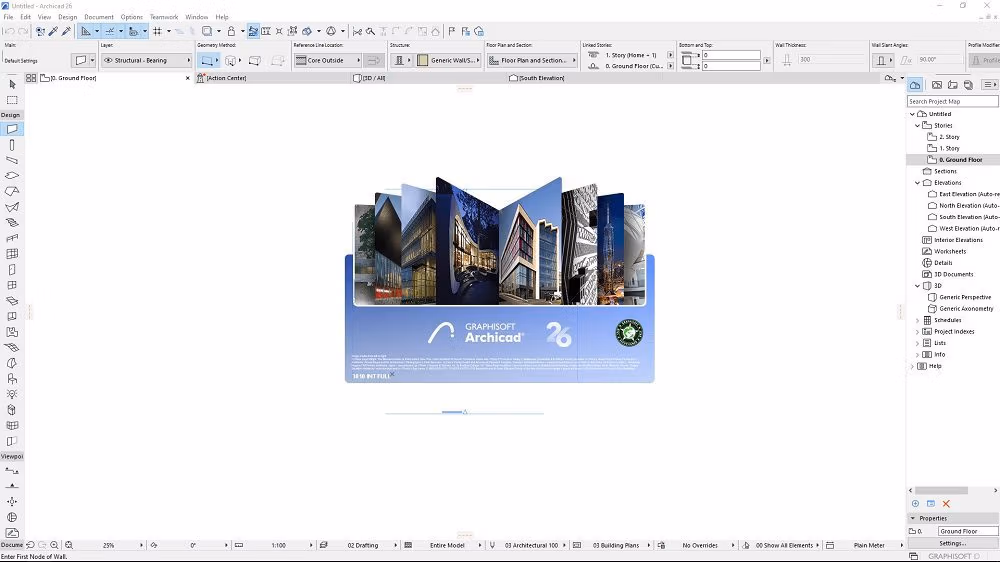Open Floor Plan and Section dropdown
This screenshot has width=1000, height=562.
532,61
